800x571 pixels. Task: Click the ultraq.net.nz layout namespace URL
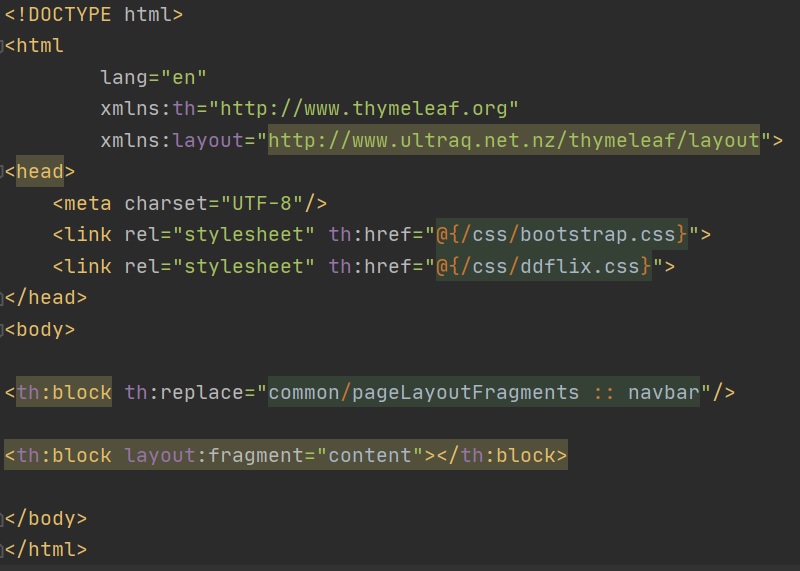tap(514, 140)
